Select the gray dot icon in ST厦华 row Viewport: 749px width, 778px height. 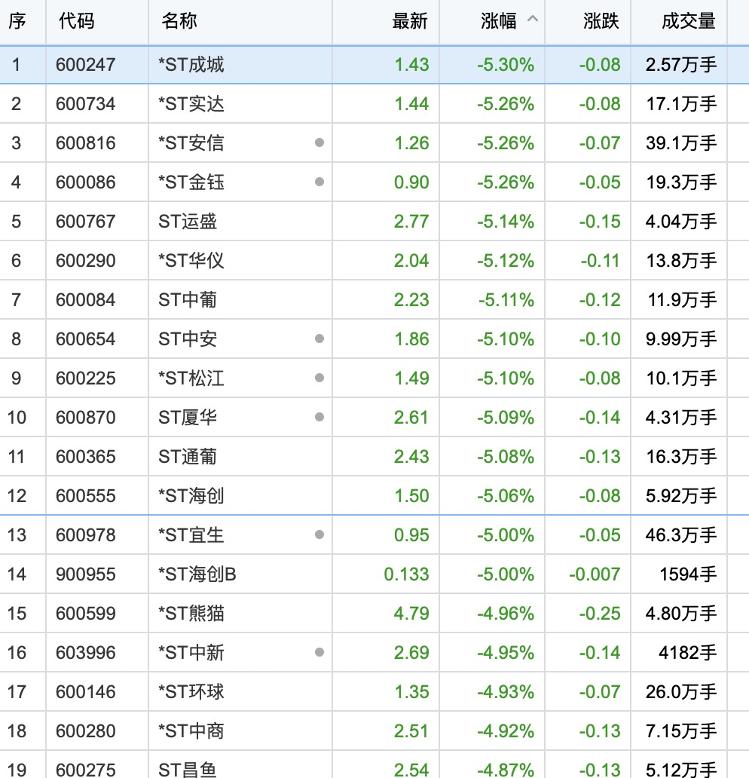click(319, 417)
